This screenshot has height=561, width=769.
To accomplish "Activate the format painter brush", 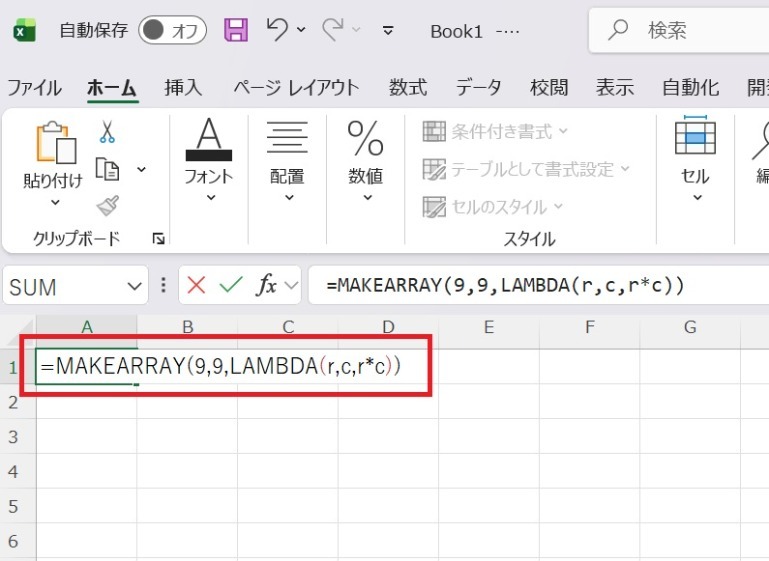I will click(x=107, y=206).
